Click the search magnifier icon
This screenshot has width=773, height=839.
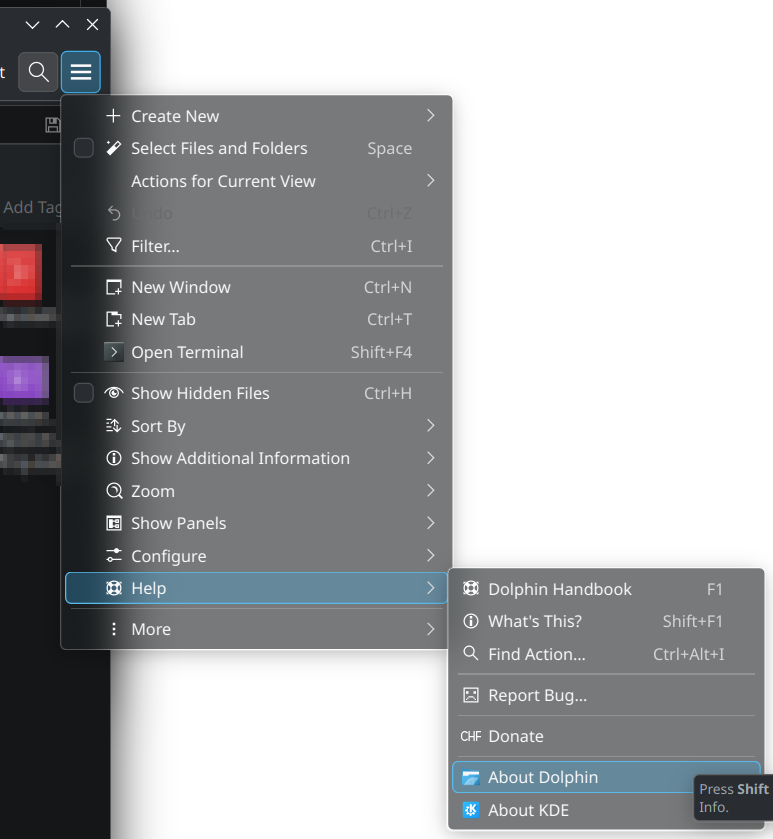coord(38,72)
